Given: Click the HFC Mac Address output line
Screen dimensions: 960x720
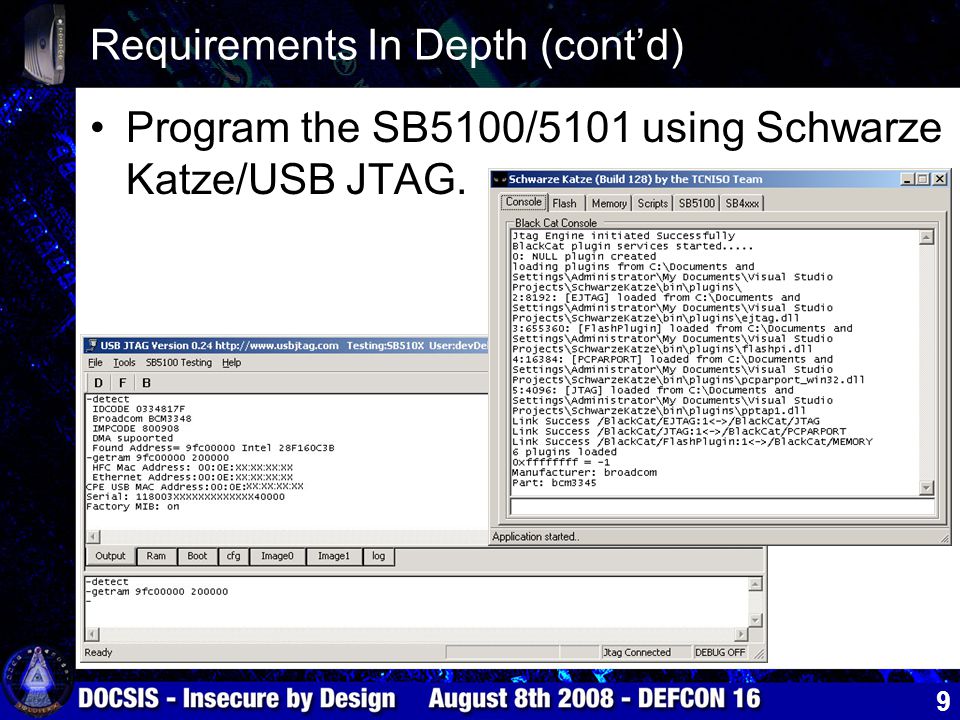Looking at the screenshot, I should tap(192, 468).
